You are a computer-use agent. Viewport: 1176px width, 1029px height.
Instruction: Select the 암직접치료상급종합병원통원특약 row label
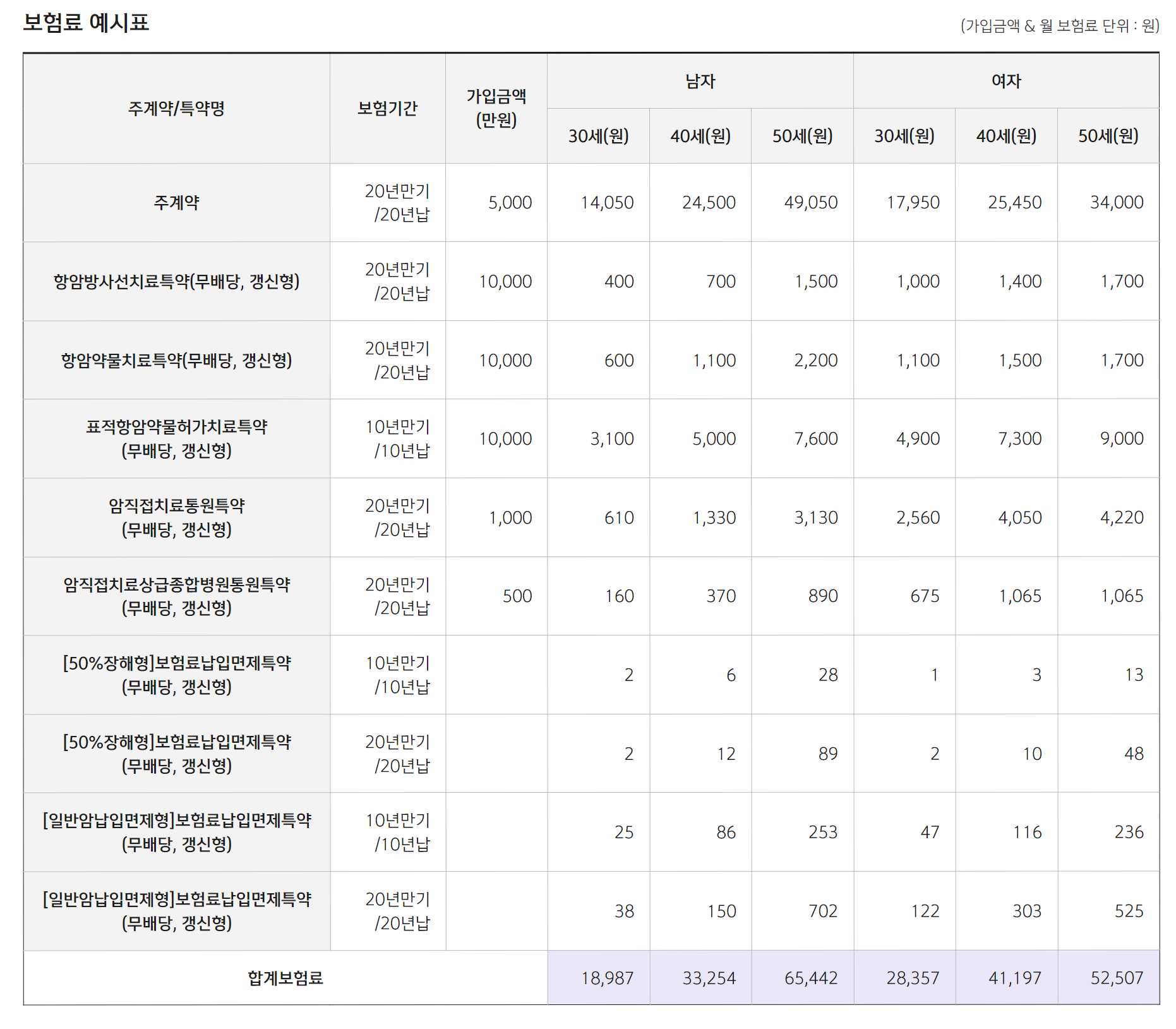pyautogui.click(x=176, y=596)
